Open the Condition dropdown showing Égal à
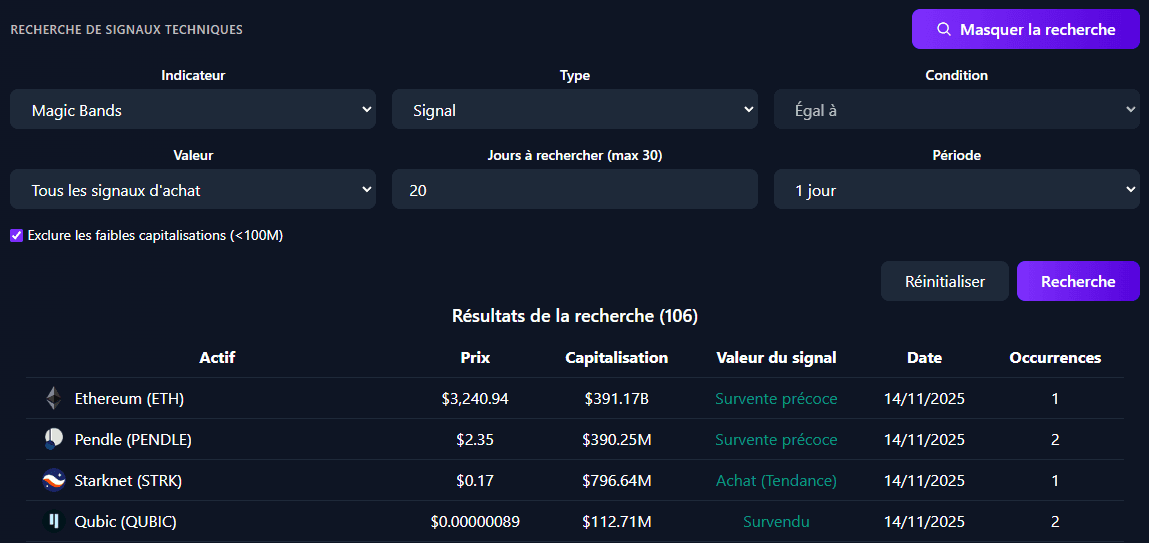This screenshot has width=1149, height=543. click(956, 109)
